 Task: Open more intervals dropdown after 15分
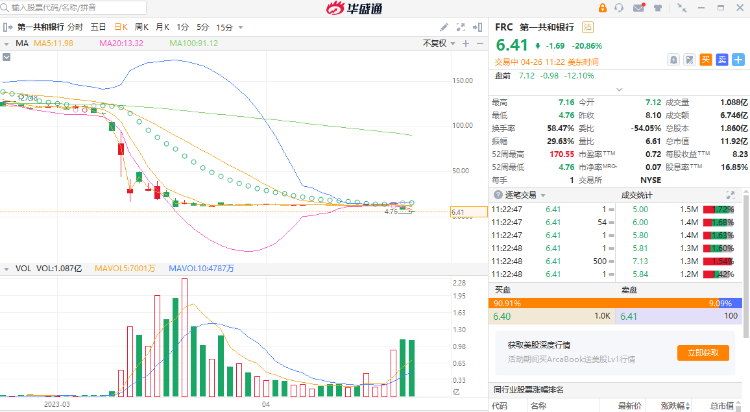pyautogui.click(x=241, y=28)
